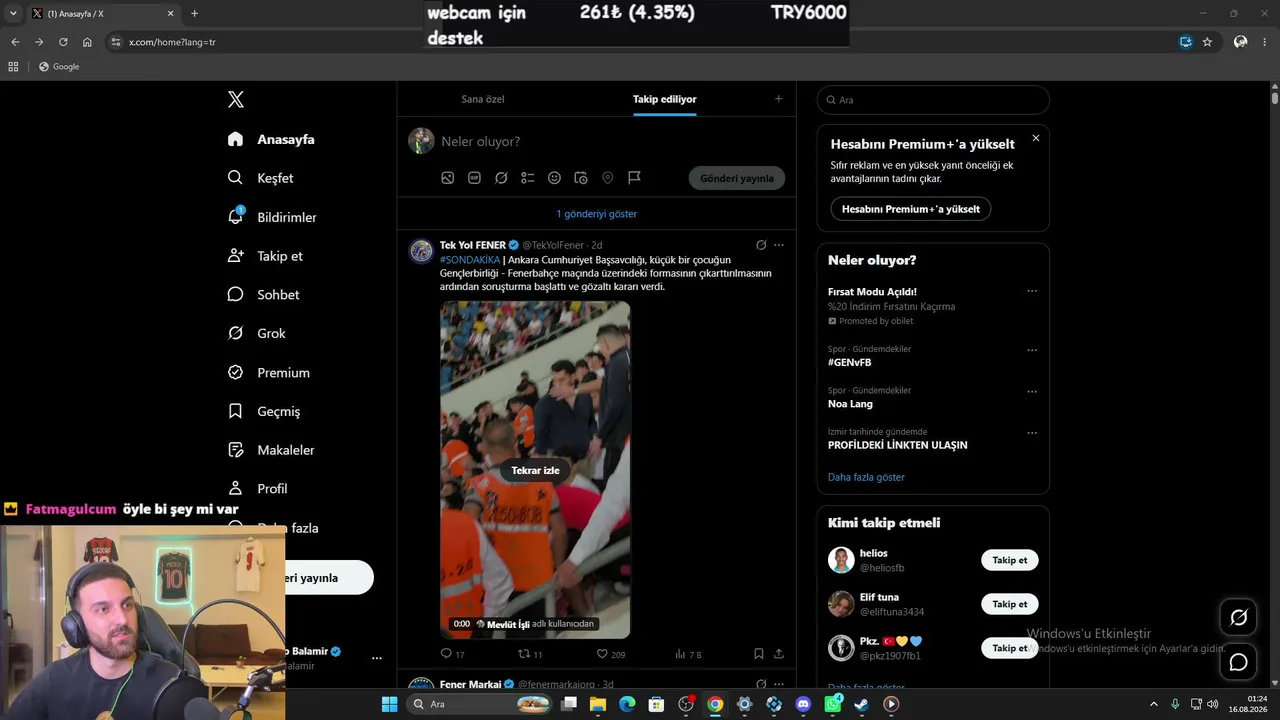This screenshot has width=1280, height=720.
Task: Reload the page in Chrome
Action: [x=63, y=42]
